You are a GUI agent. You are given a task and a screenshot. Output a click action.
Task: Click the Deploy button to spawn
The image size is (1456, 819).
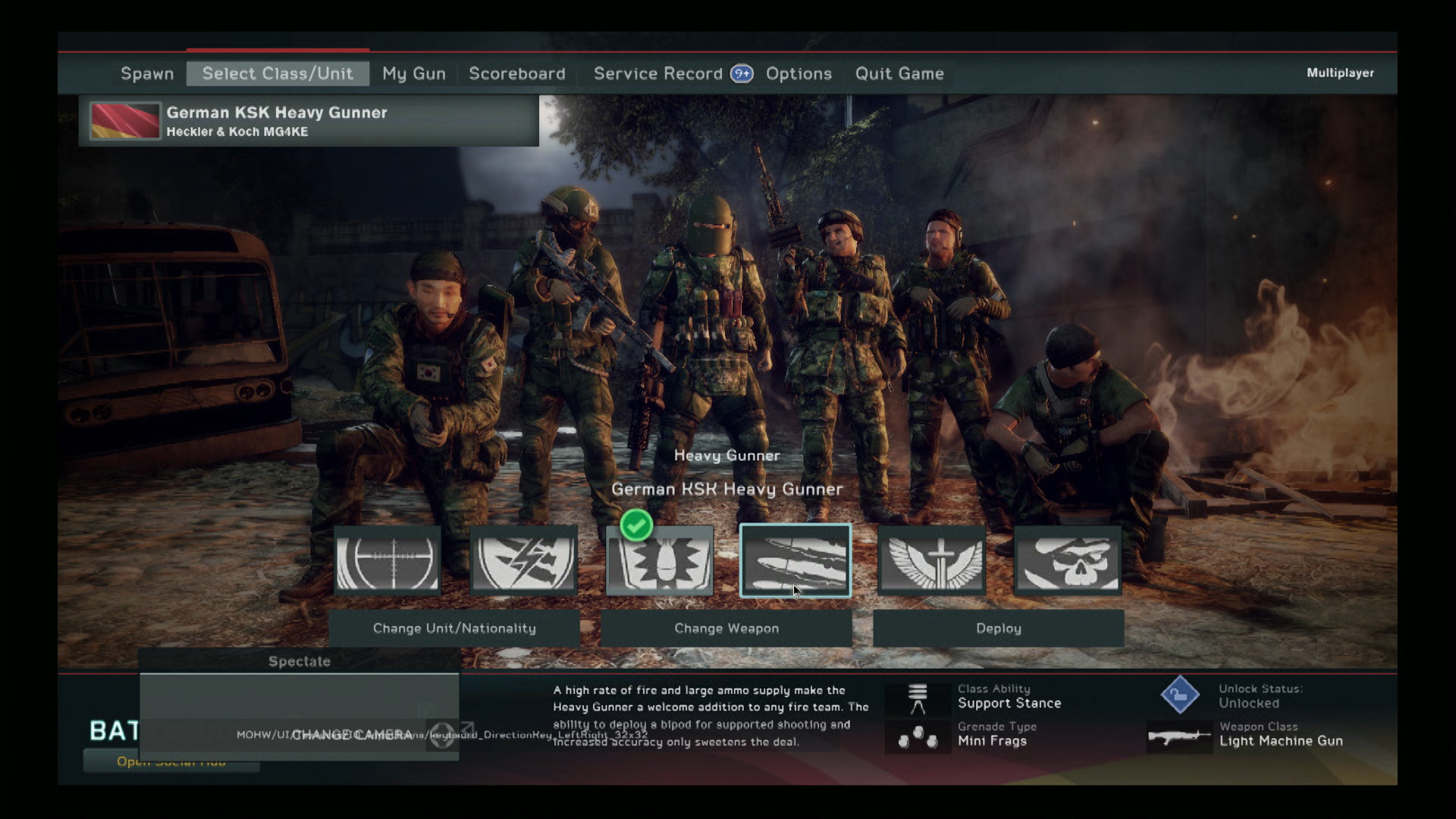998,627
